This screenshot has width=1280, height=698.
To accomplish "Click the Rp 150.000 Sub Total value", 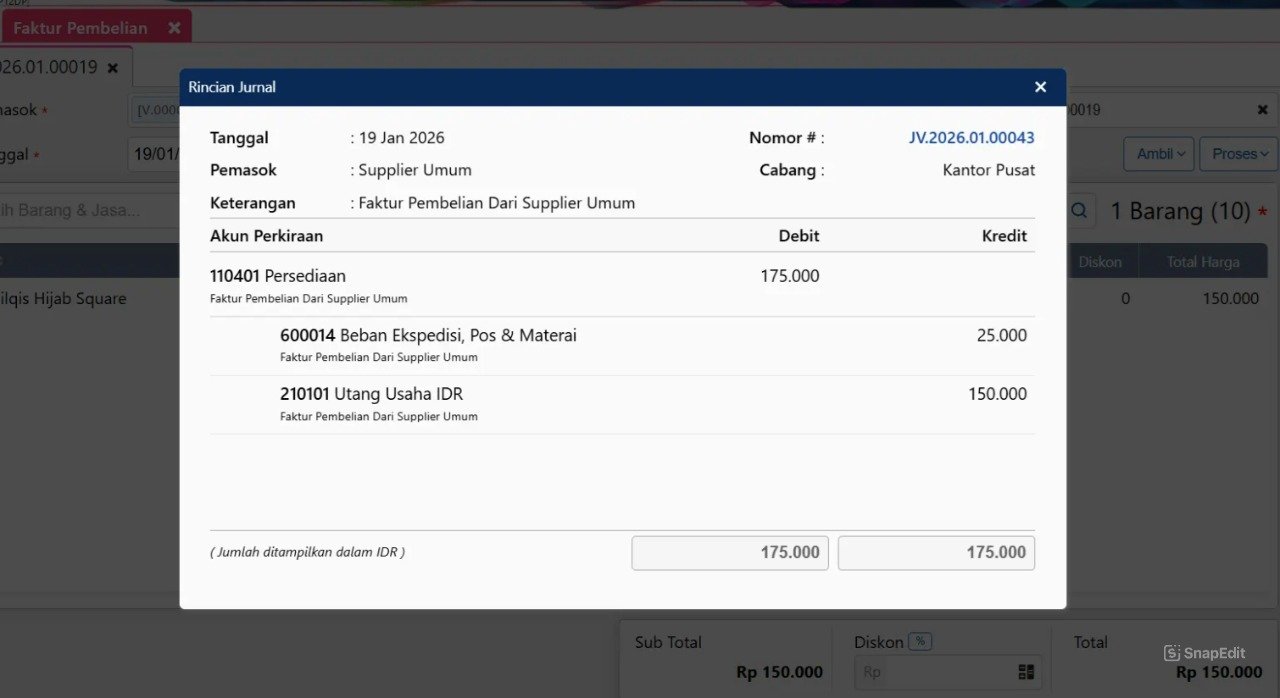I will (x=779, y=672).
